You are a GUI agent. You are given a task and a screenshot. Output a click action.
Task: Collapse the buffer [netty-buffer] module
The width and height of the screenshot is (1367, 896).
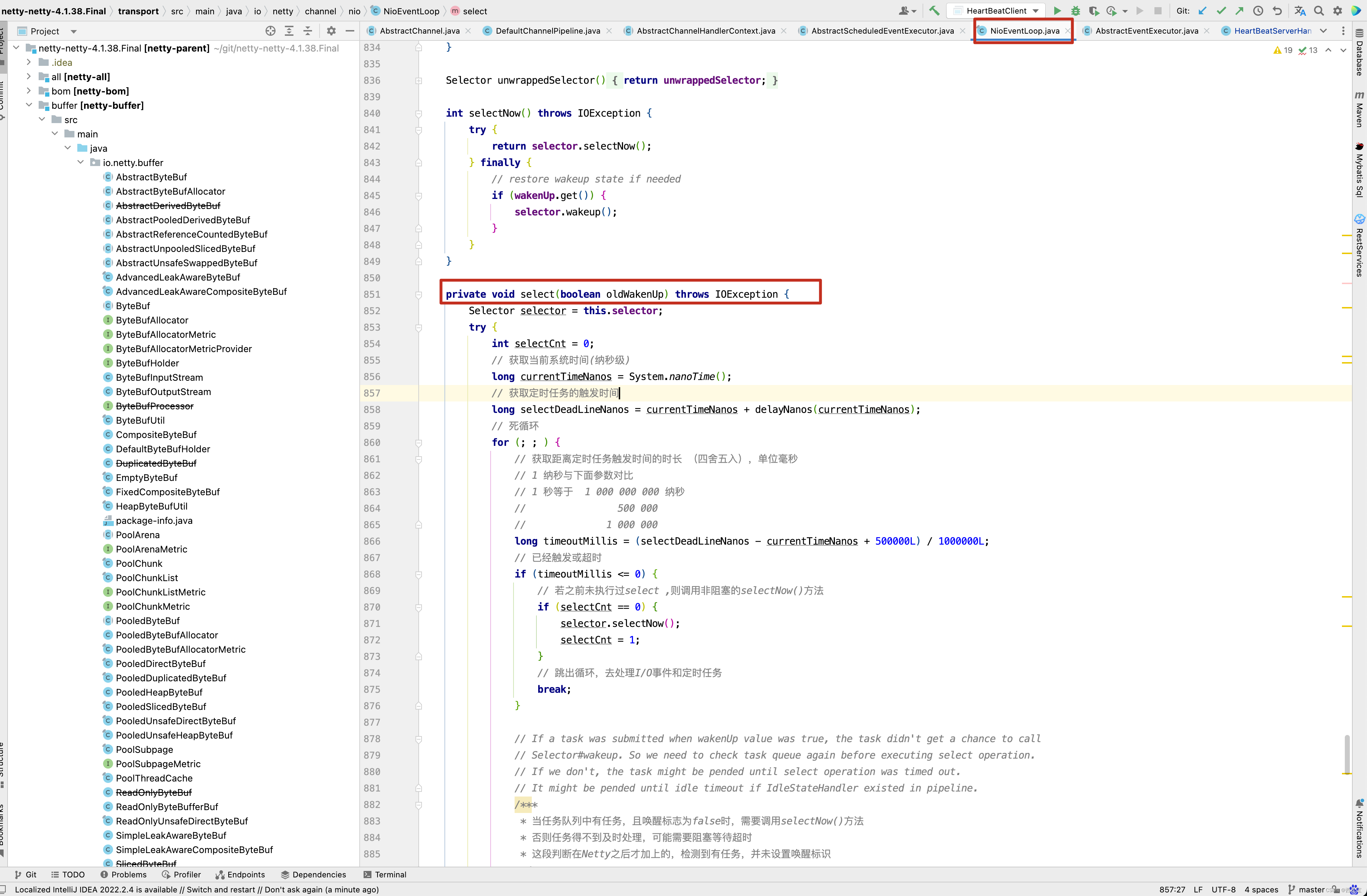click(x=29, y=105)
